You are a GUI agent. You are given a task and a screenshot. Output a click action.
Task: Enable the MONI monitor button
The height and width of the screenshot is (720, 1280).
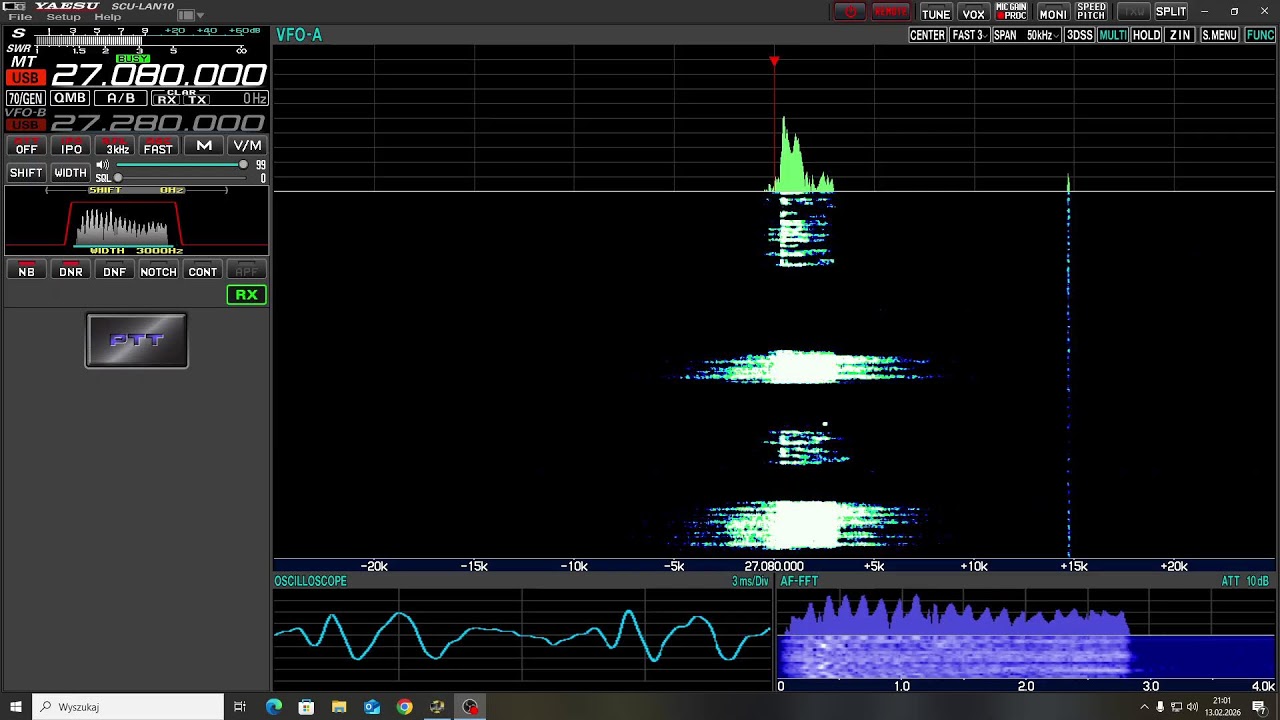(1053, 13)
